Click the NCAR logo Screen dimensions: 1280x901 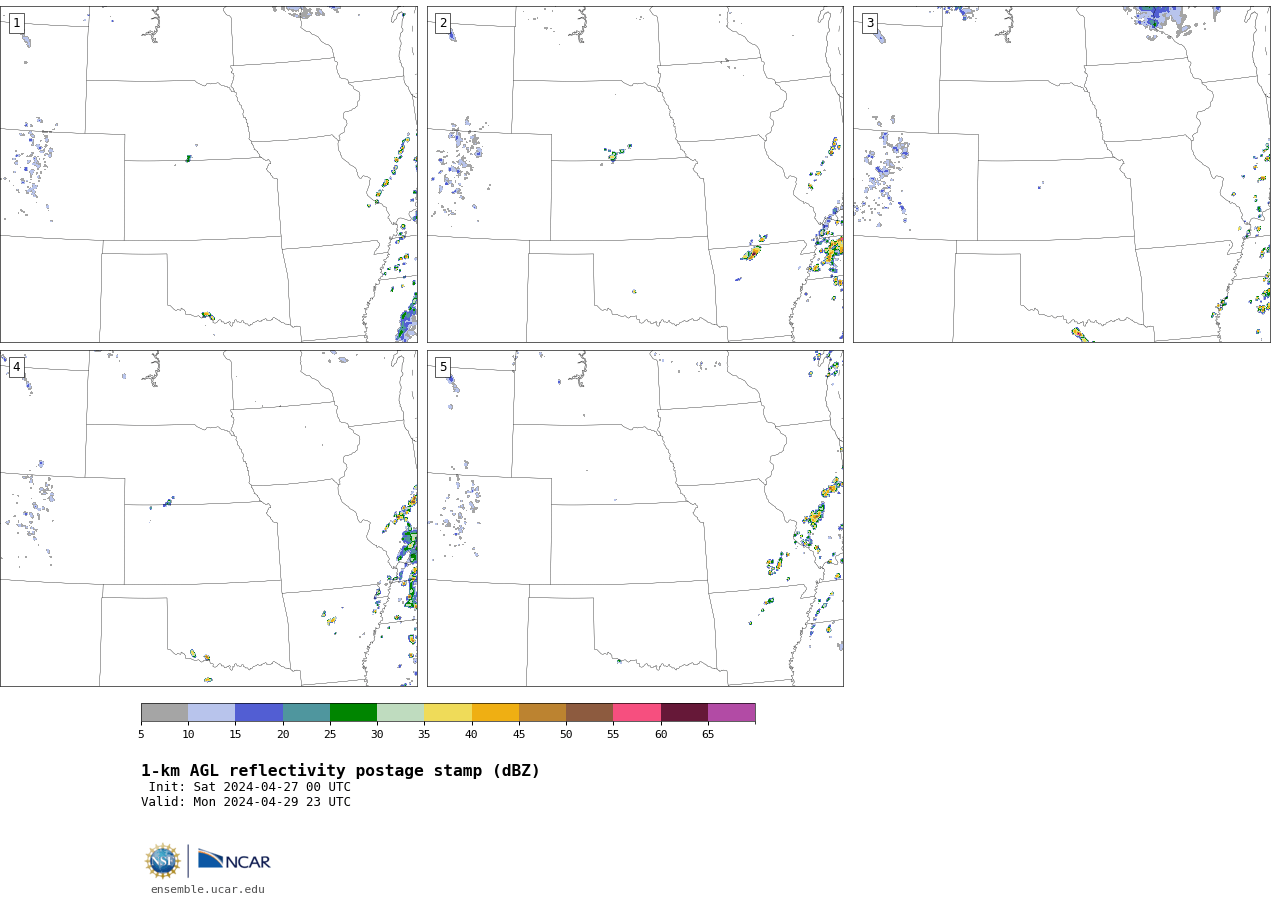[x=234, y=861]
